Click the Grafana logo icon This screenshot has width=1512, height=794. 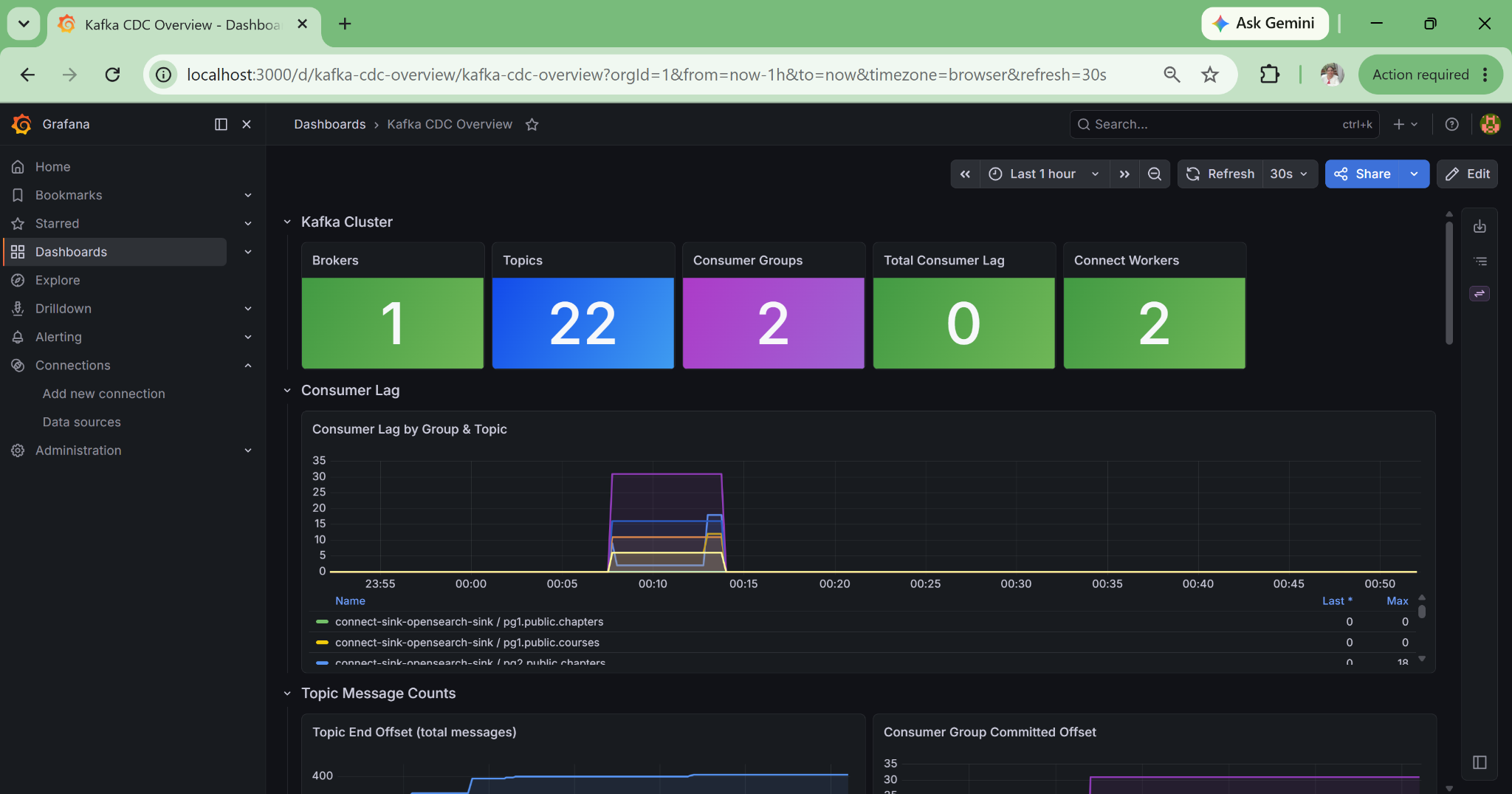[21, 124]
